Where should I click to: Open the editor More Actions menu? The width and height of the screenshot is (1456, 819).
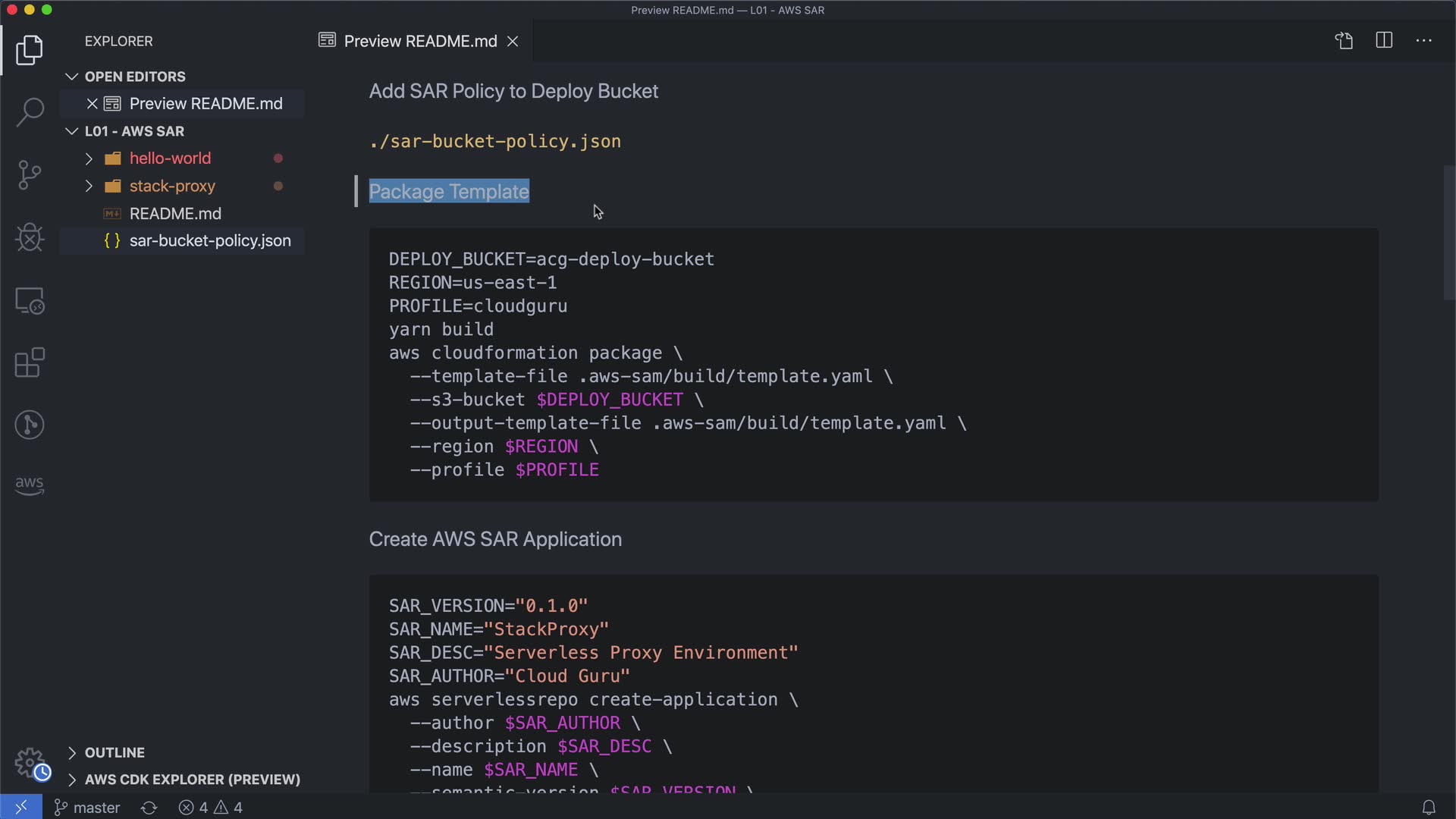[1423, 41]
